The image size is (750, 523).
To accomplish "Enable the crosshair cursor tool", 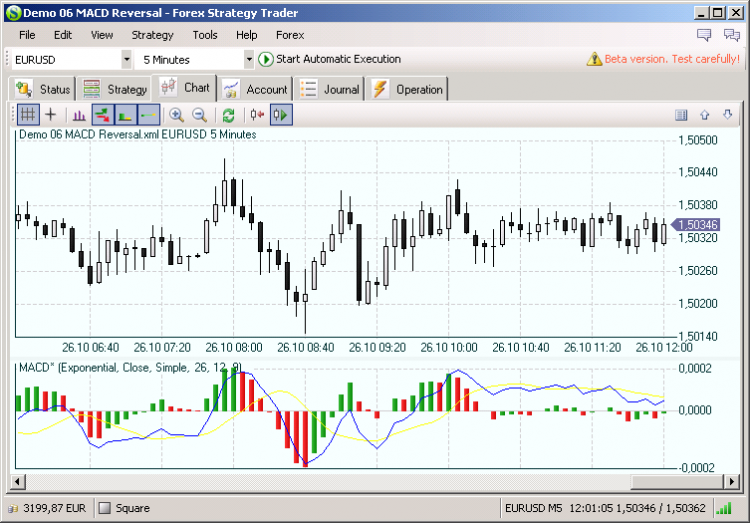I will click(51, 115).
